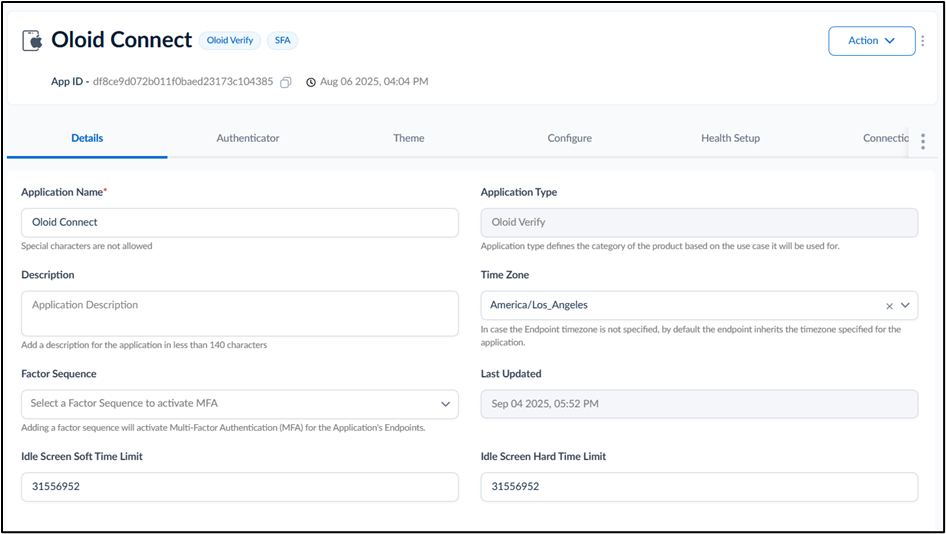This screenshot has width=946, height=534.
Task: Click the 'less than 140 characters' hint text
Action: coord(144,345)
